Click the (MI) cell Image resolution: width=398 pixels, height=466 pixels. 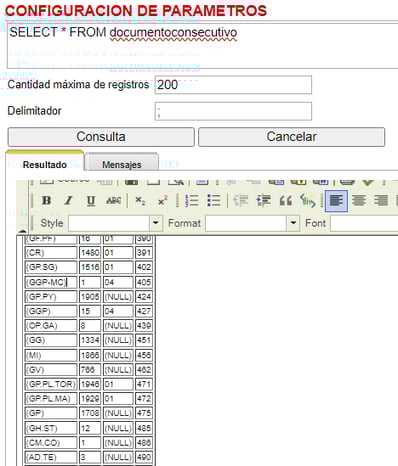tap(51, 355)
